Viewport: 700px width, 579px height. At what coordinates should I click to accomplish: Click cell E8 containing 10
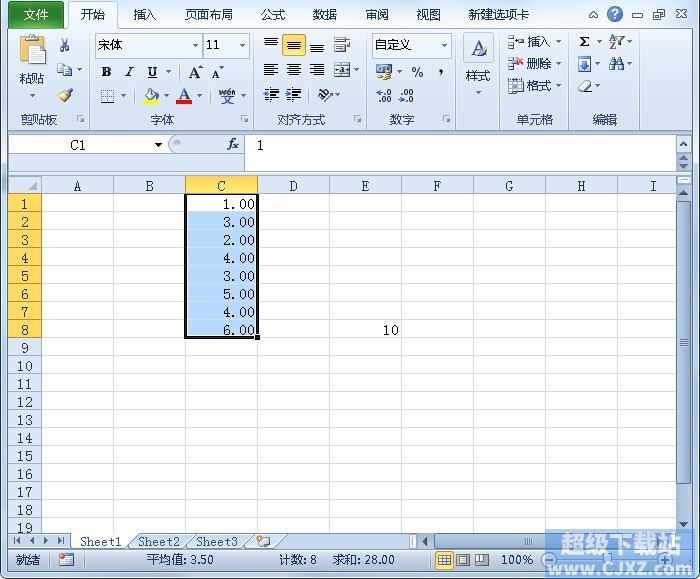pos(365,329)
